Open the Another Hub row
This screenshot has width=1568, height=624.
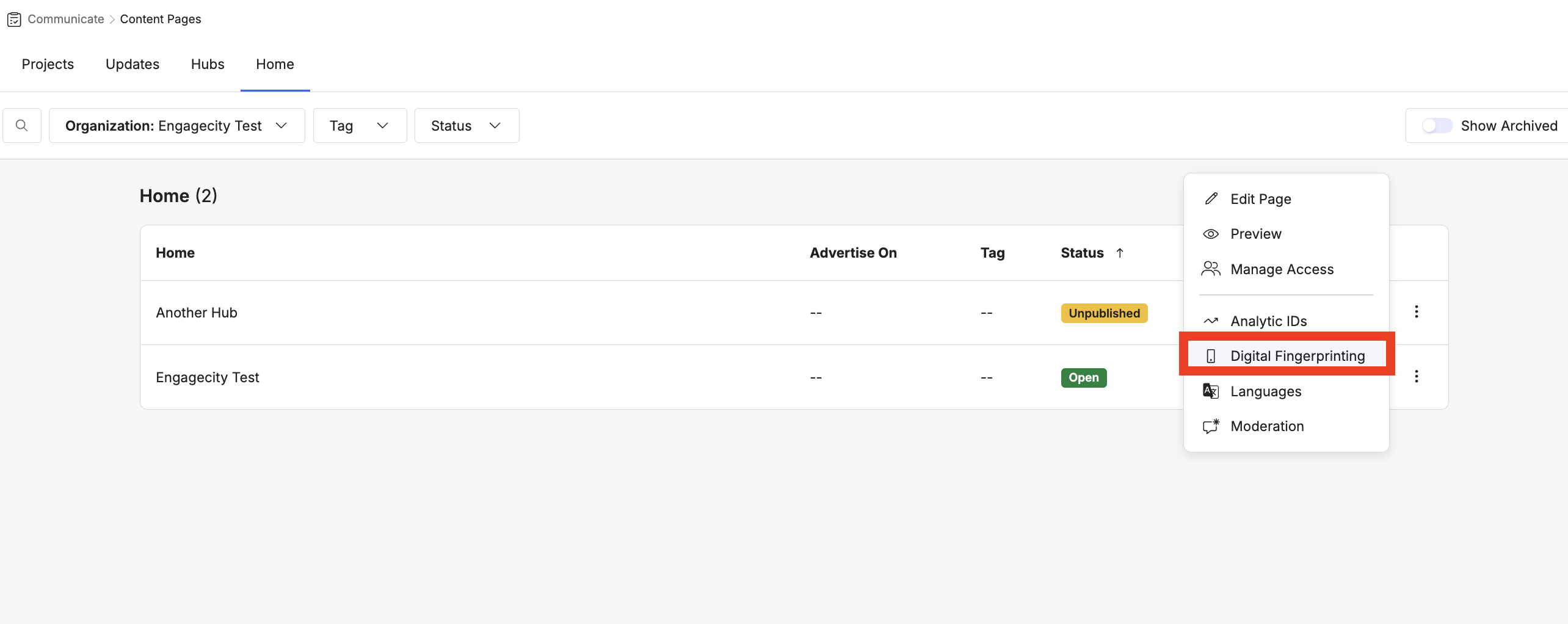[x=197, y=313]
